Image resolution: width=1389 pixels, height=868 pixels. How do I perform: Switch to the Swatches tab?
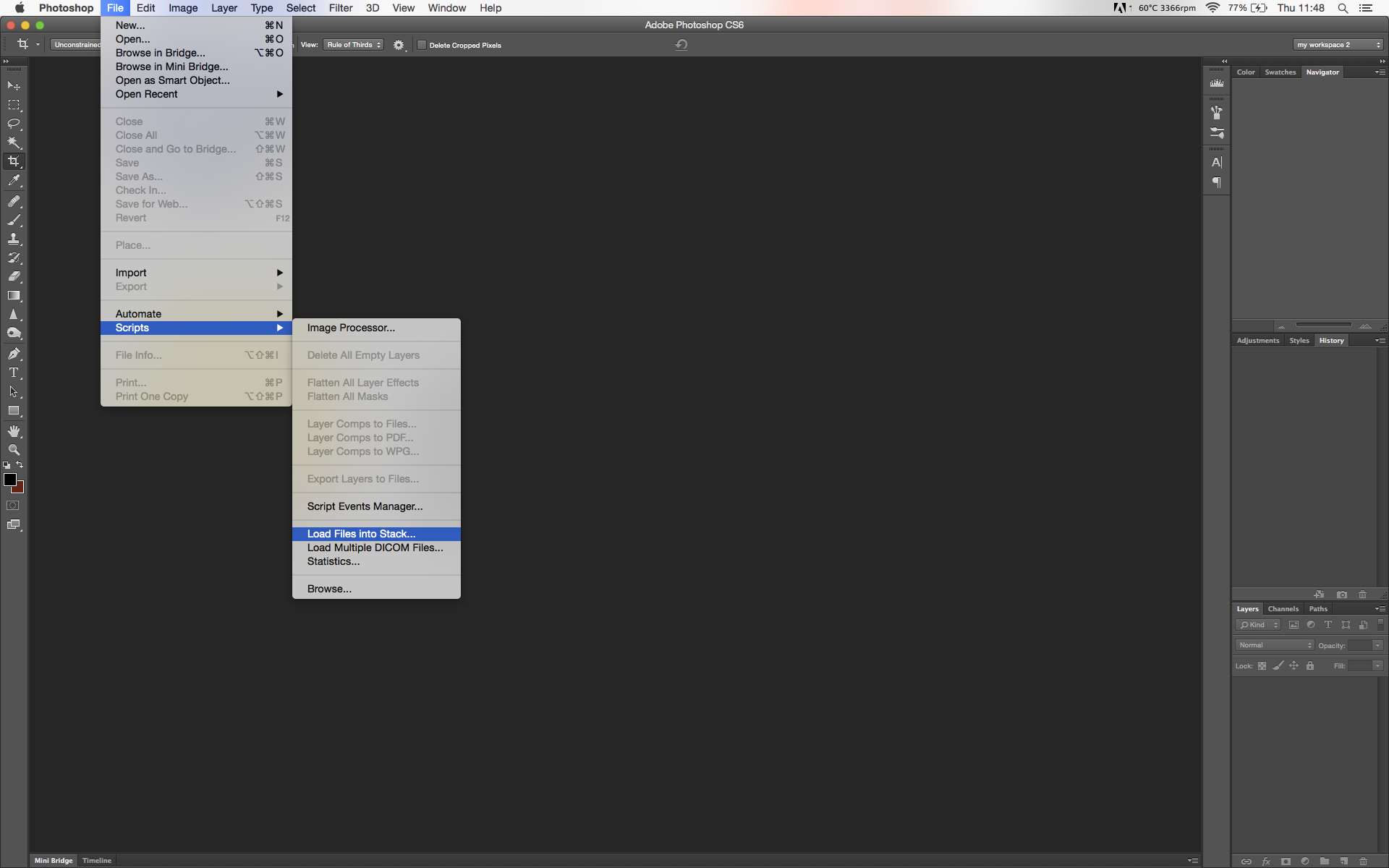(1280, 72)
